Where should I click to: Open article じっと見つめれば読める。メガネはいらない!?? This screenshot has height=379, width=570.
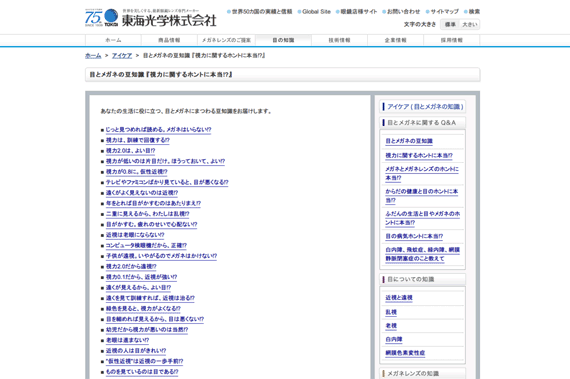[158, 130]
